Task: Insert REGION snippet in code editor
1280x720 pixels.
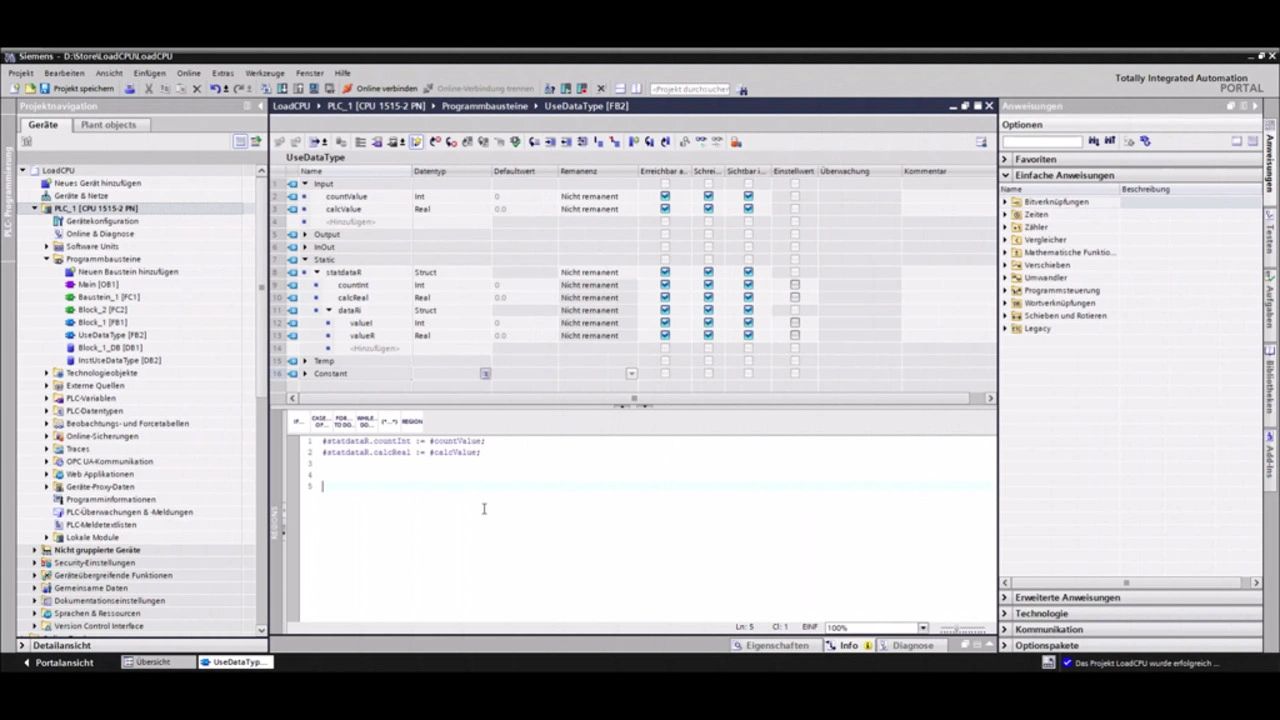Action: point(412,421)
